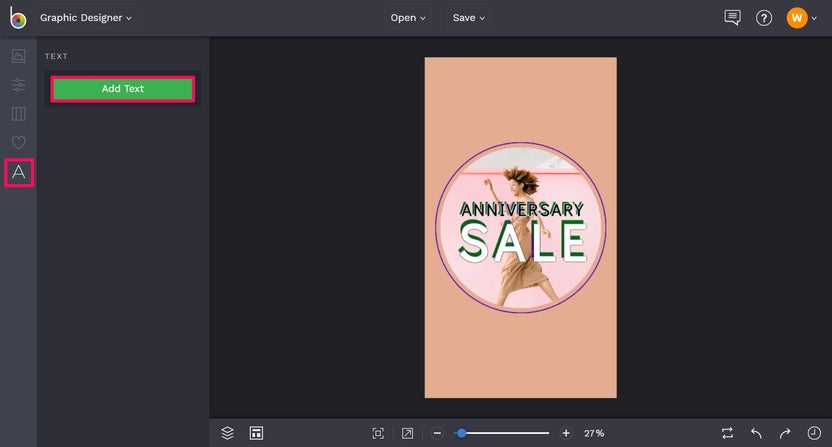This screenshot has height=447, width=832.
Task: Open the Graphics heart sidebar tab
Action: [19, 142]
